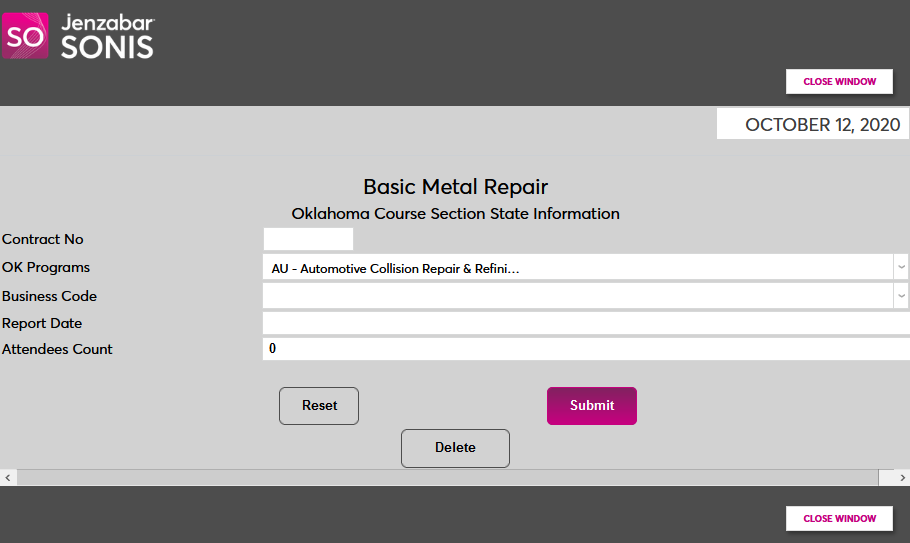This screenshot has height=543, width=910.
Task: Click the Attendees Count label
Action: 57,350
